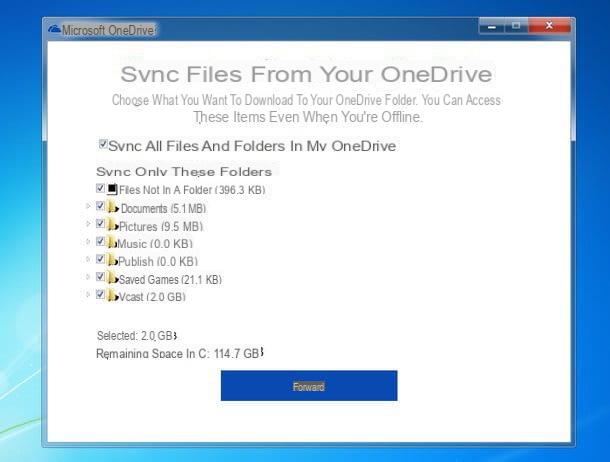Image resolution: width=610 pixels, height=462 pixels.
Task: Uncheck the Pictures folder checkbox
Action: [x=100, y=224]
